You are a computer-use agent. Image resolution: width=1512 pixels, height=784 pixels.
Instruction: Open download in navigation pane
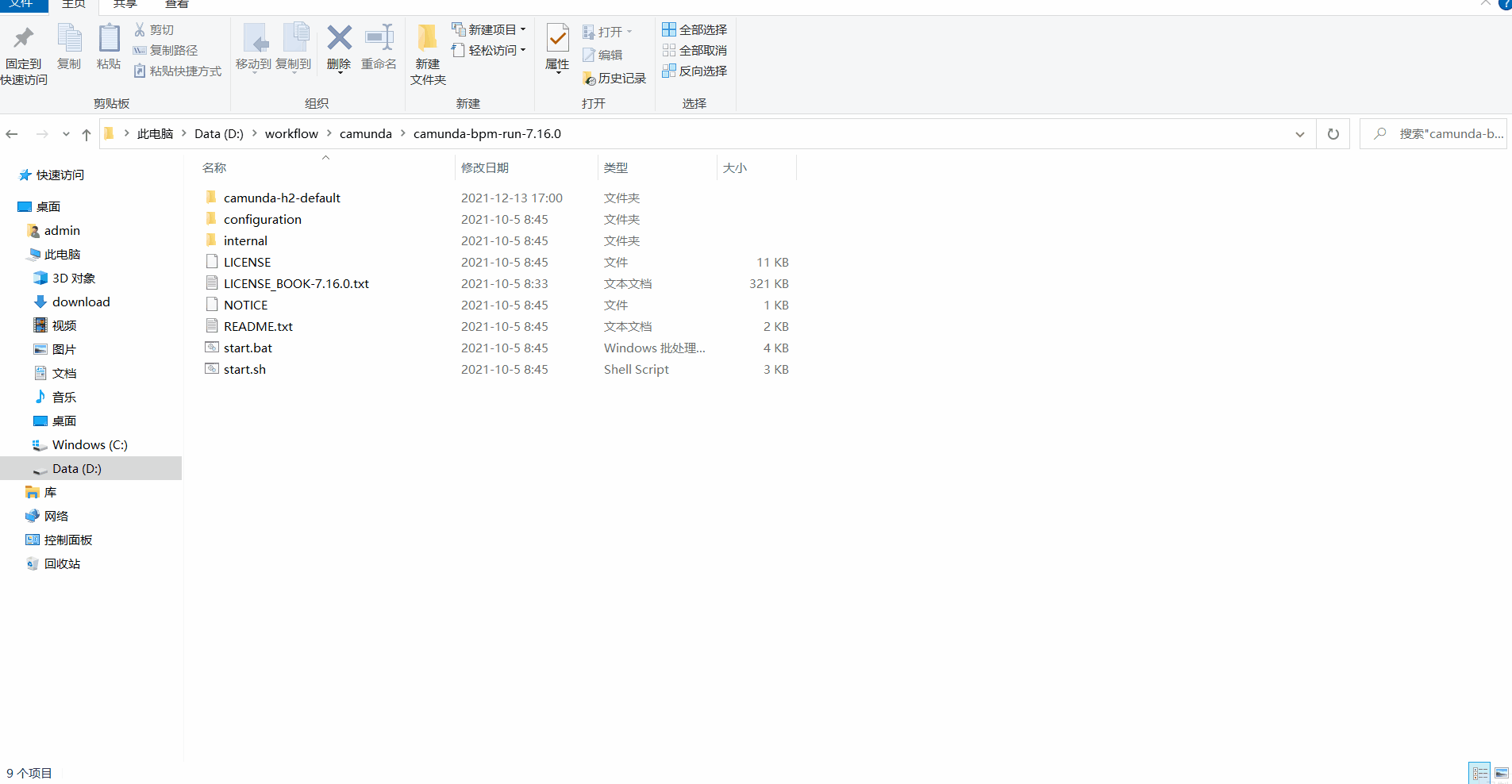coord(71,302)
